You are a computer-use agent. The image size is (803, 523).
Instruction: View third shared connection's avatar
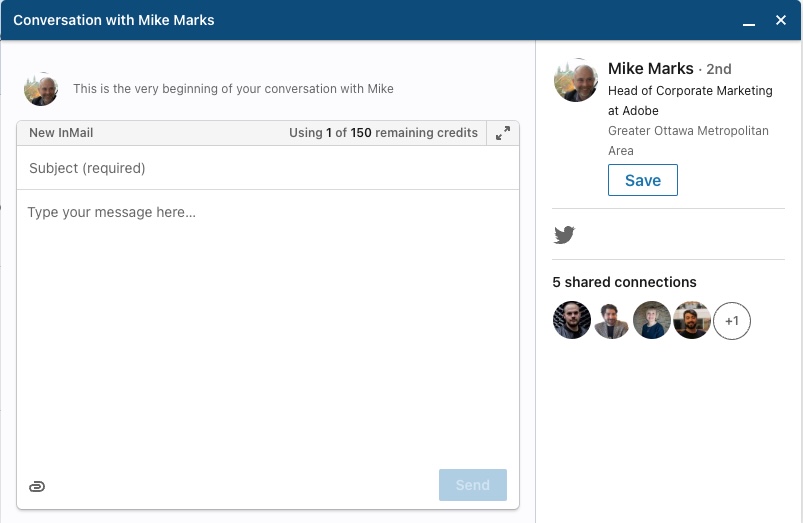point(652,320)
